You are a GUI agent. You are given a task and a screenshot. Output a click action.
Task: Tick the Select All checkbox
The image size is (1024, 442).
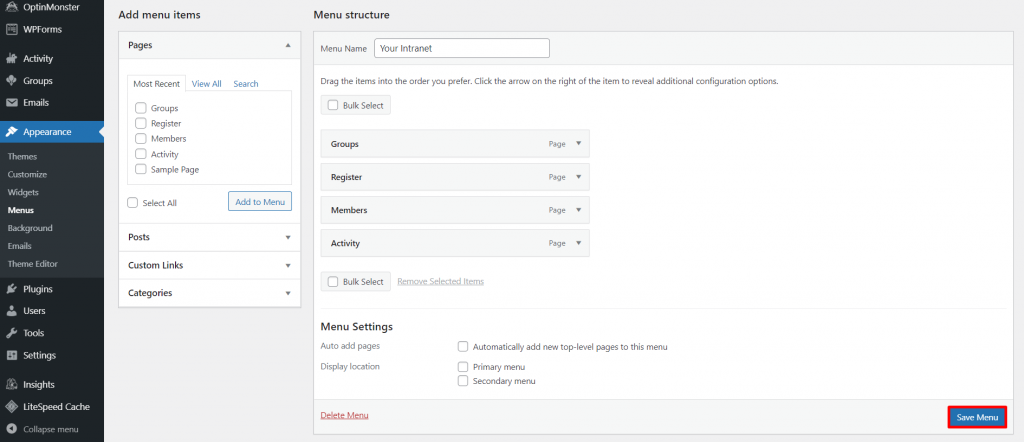(133, 202)
